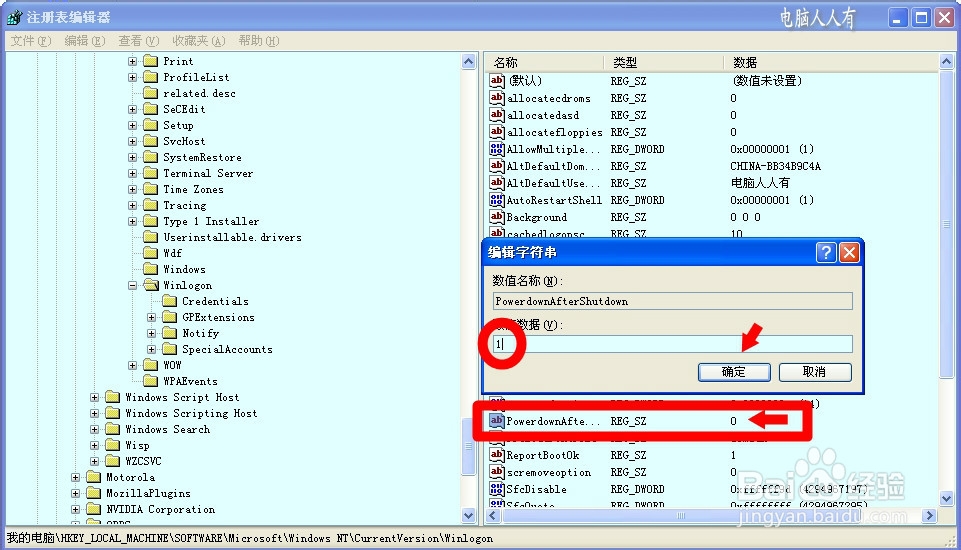Click the DWORD icon of SfcDisable value
Viewport: 961px width, 550px height.
(x=496, y=489)
